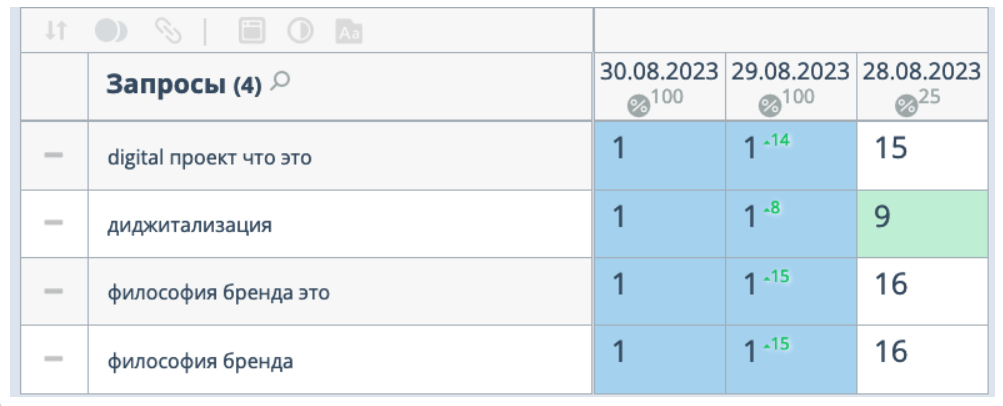Collapse the 'digital проект что это' row dash
This screenshot has height=406, width=1003.
click(x=54, y=155)
